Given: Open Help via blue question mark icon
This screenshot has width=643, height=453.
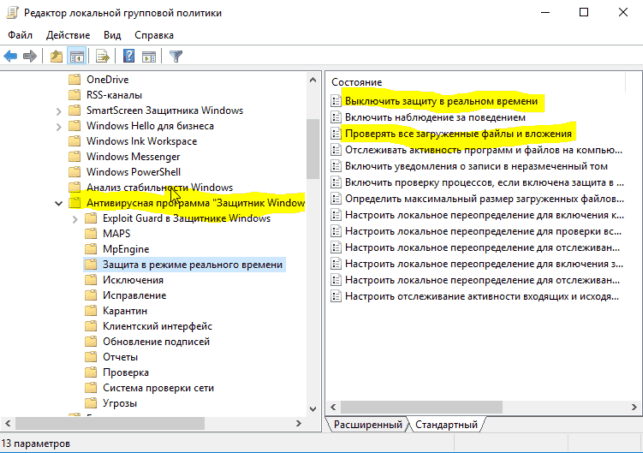Looking at the screenshot, I should [x=129, y=56].
